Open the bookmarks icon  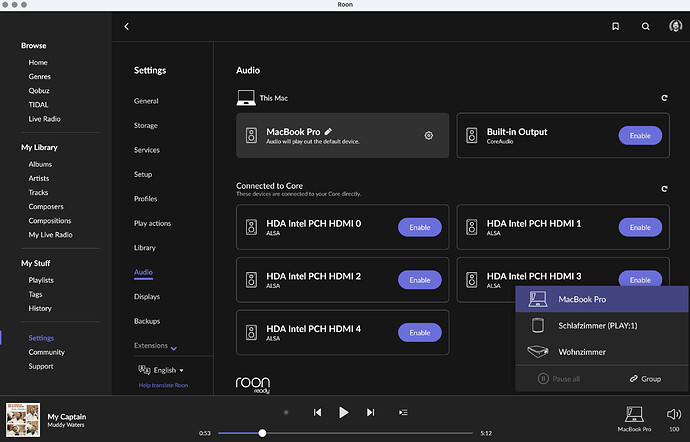[x=616, y=26]
